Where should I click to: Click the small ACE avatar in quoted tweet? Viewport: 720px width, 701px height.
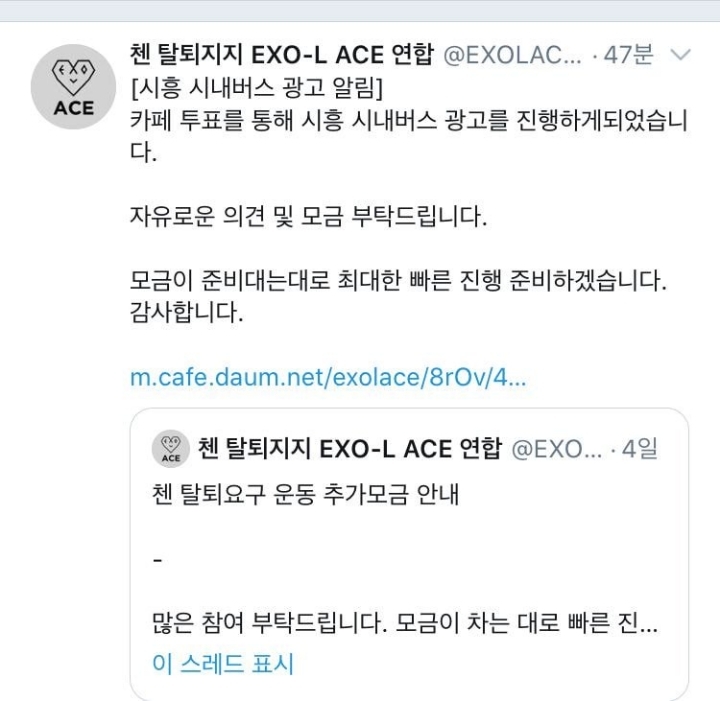tap(171, 449)
